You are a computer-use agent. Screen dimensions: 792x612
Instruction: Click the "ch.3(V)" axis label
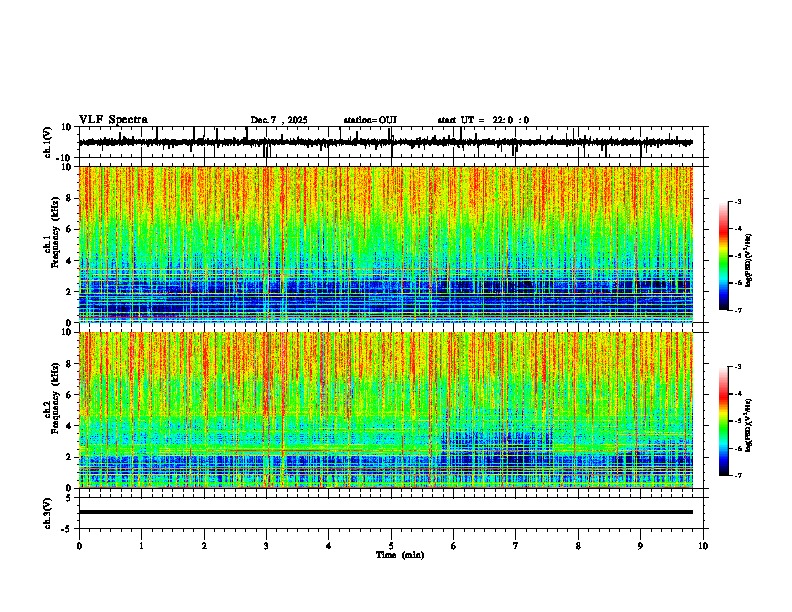coord(48,513)
